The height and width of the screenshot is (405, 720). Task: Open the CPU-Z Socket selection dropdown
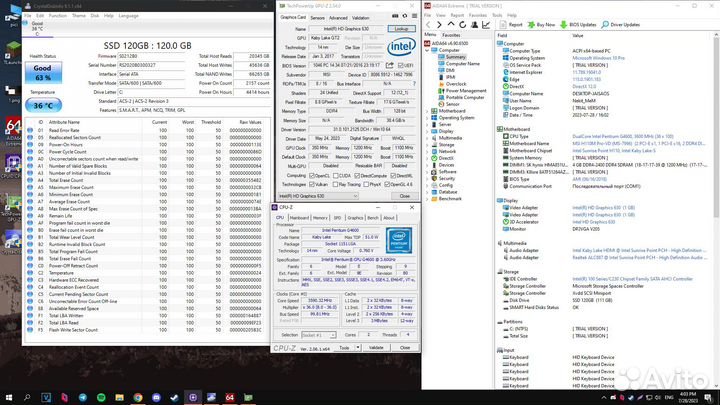point(319,335)
